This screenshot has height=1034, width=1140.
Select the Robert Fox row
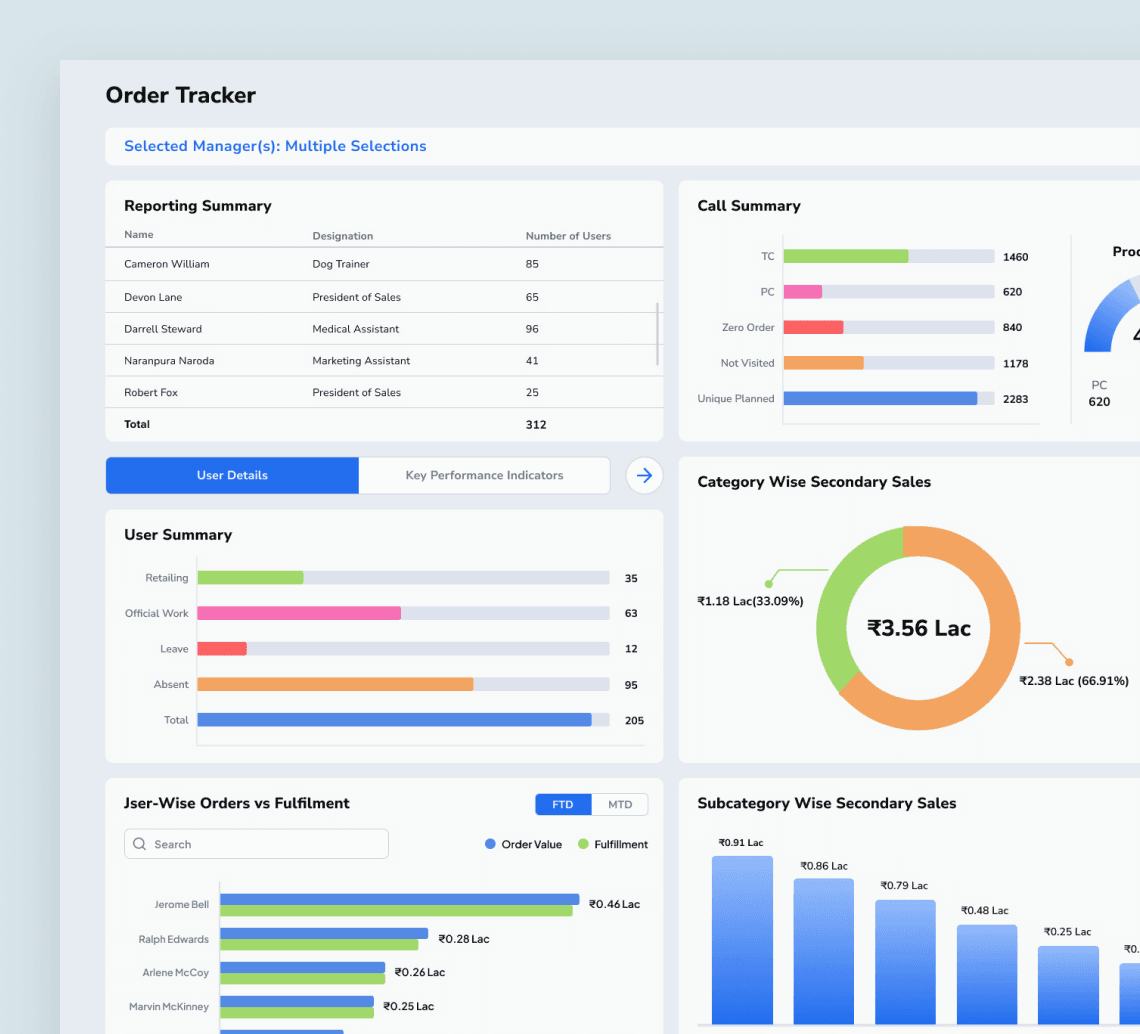[x=384, y=392]
